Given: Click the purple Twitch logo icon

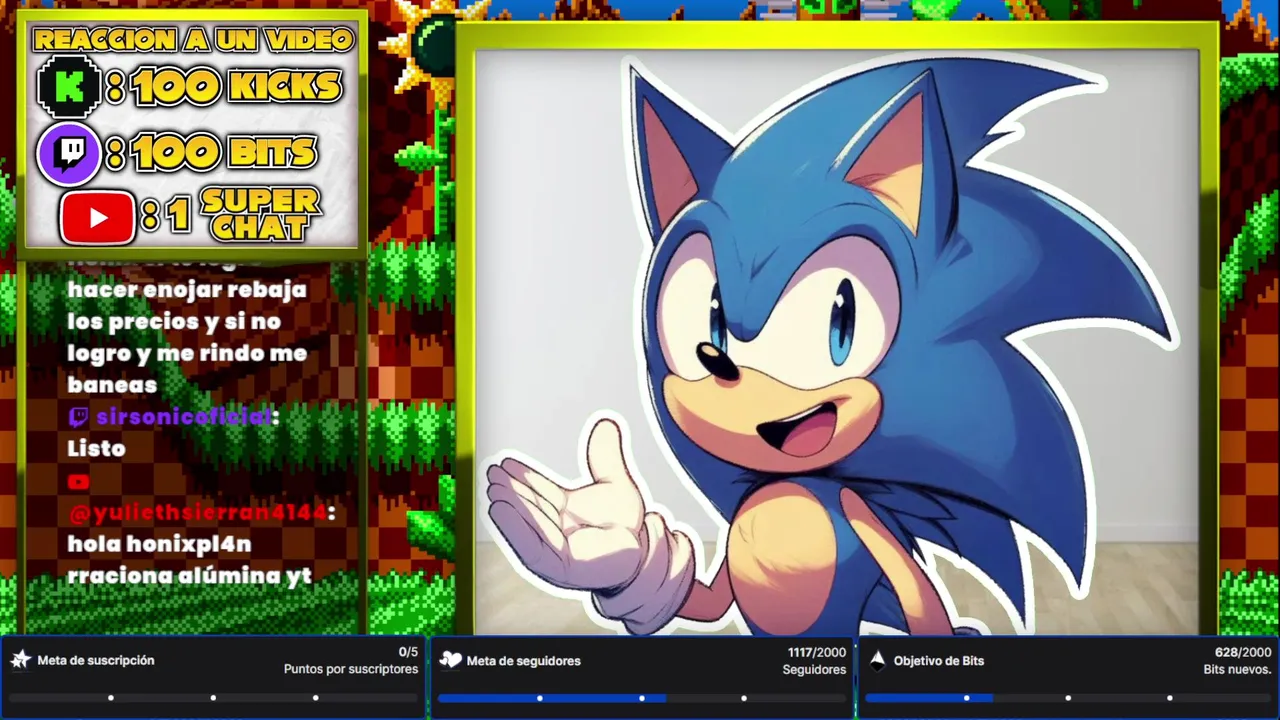Looking at the screenshot, I should tap(69, 154).
